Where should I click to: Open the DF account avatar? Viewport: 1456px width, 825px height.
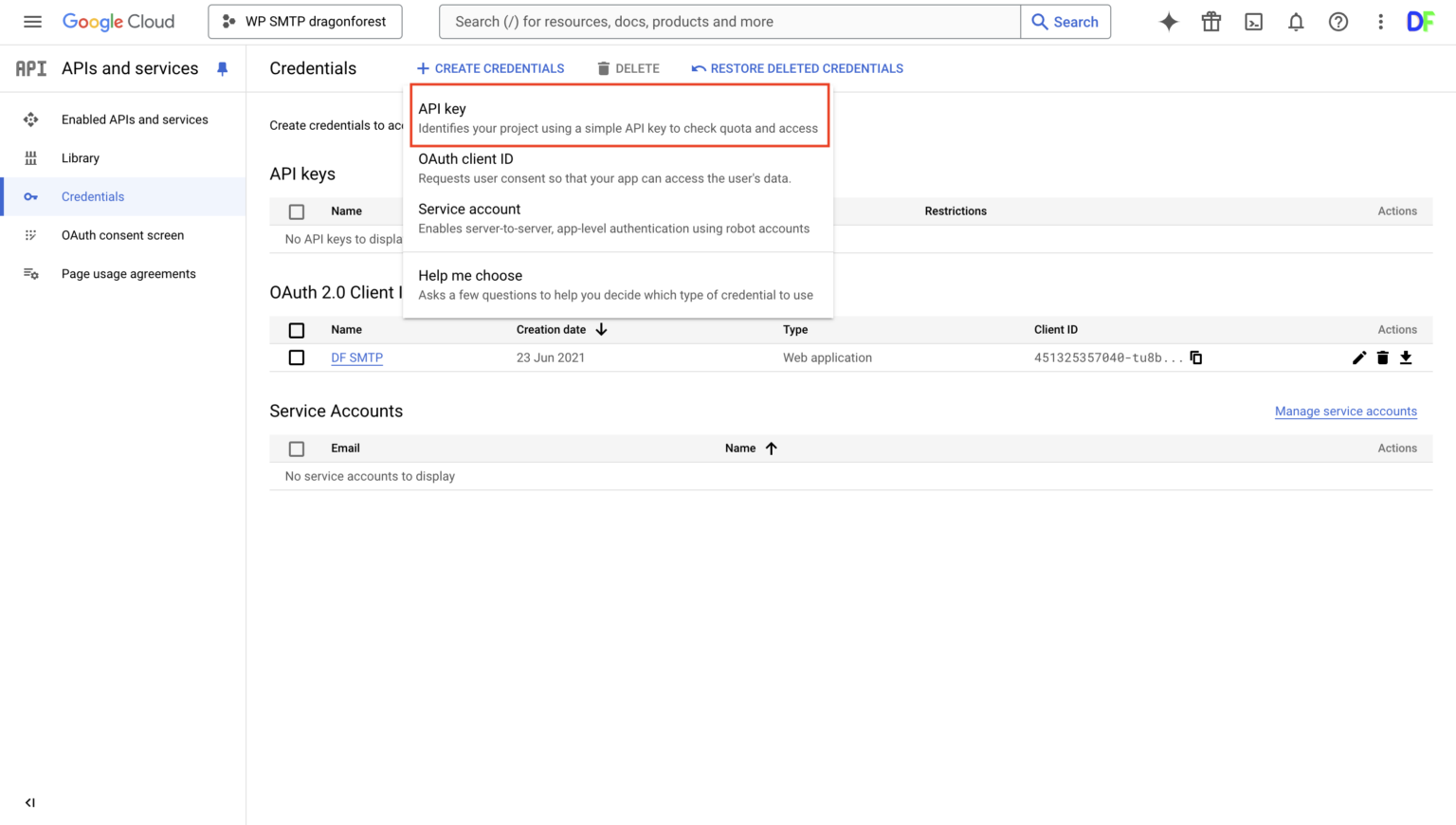coord(1420,22)
